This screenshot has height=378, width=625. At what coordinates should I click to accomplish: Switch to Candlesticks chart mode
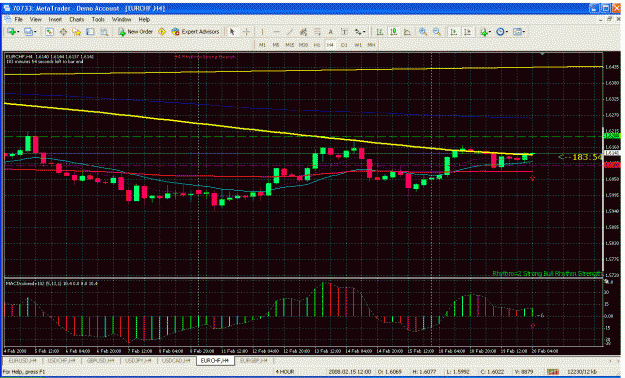[393, 32]
